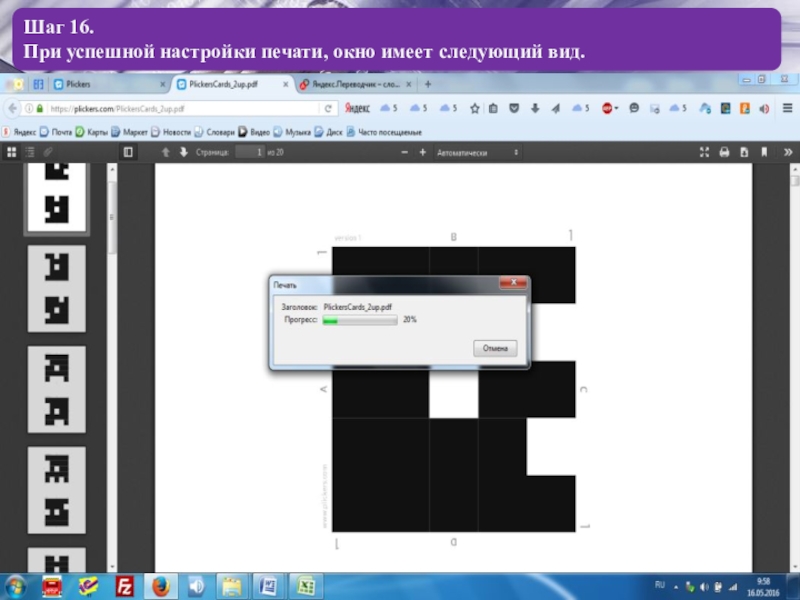
Task: Switch to the Plickers browser tab
Action: [110, 84]
